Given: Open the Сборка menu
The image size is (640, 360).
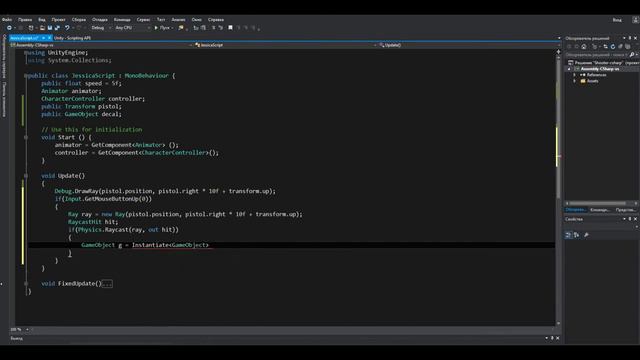Looking at the screenshot, I should click(79, 20).
